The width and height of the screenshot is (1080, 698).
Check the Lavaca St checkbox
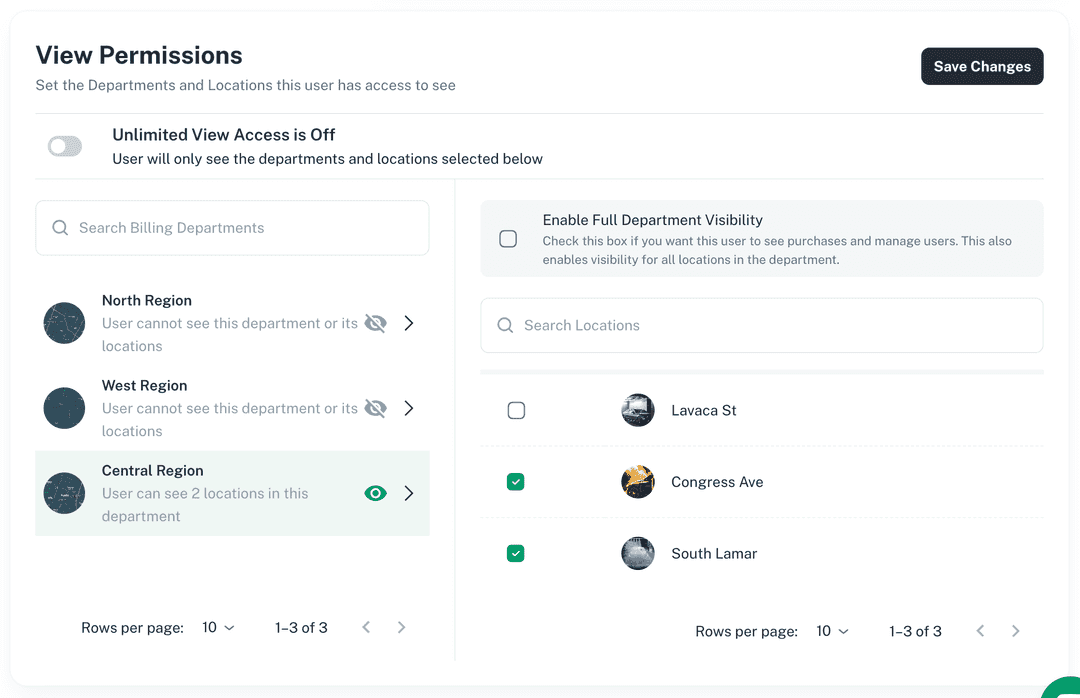[x=516, y=410]
